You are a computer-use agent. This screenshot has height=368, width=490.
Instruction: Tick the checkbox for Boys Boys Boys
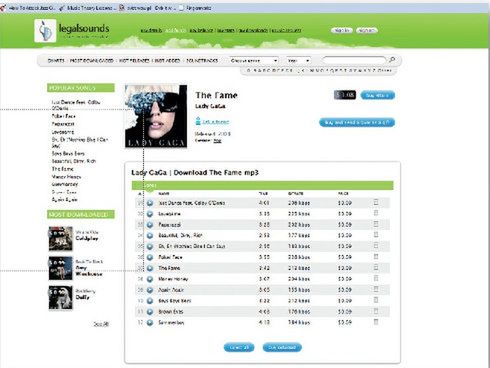[x=376, y=300]
